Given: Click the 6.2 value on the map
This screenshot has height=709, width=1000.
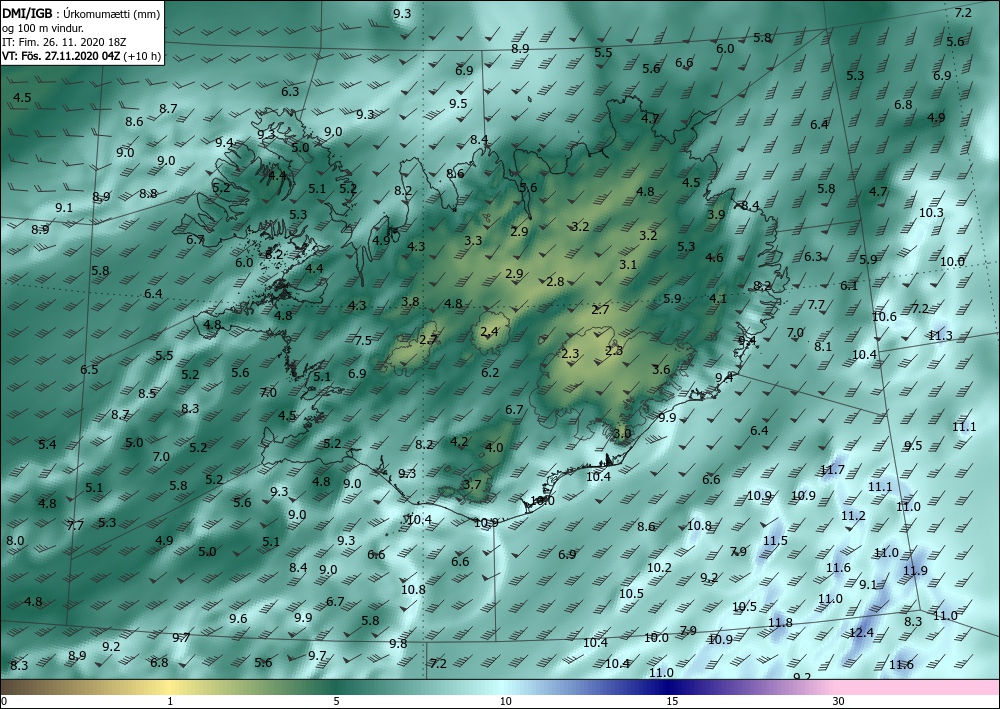Looking at the screenshot, I should 490,372.
